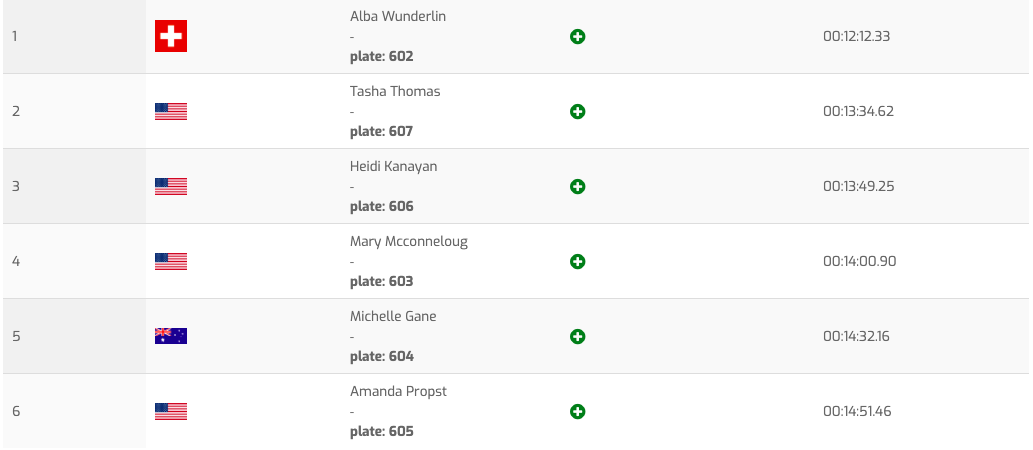Image resolution: width=1033 pixels, height=450 pixels.
Task: Click the green plus beside Heidi Kanayan
Action: point(577,187)
